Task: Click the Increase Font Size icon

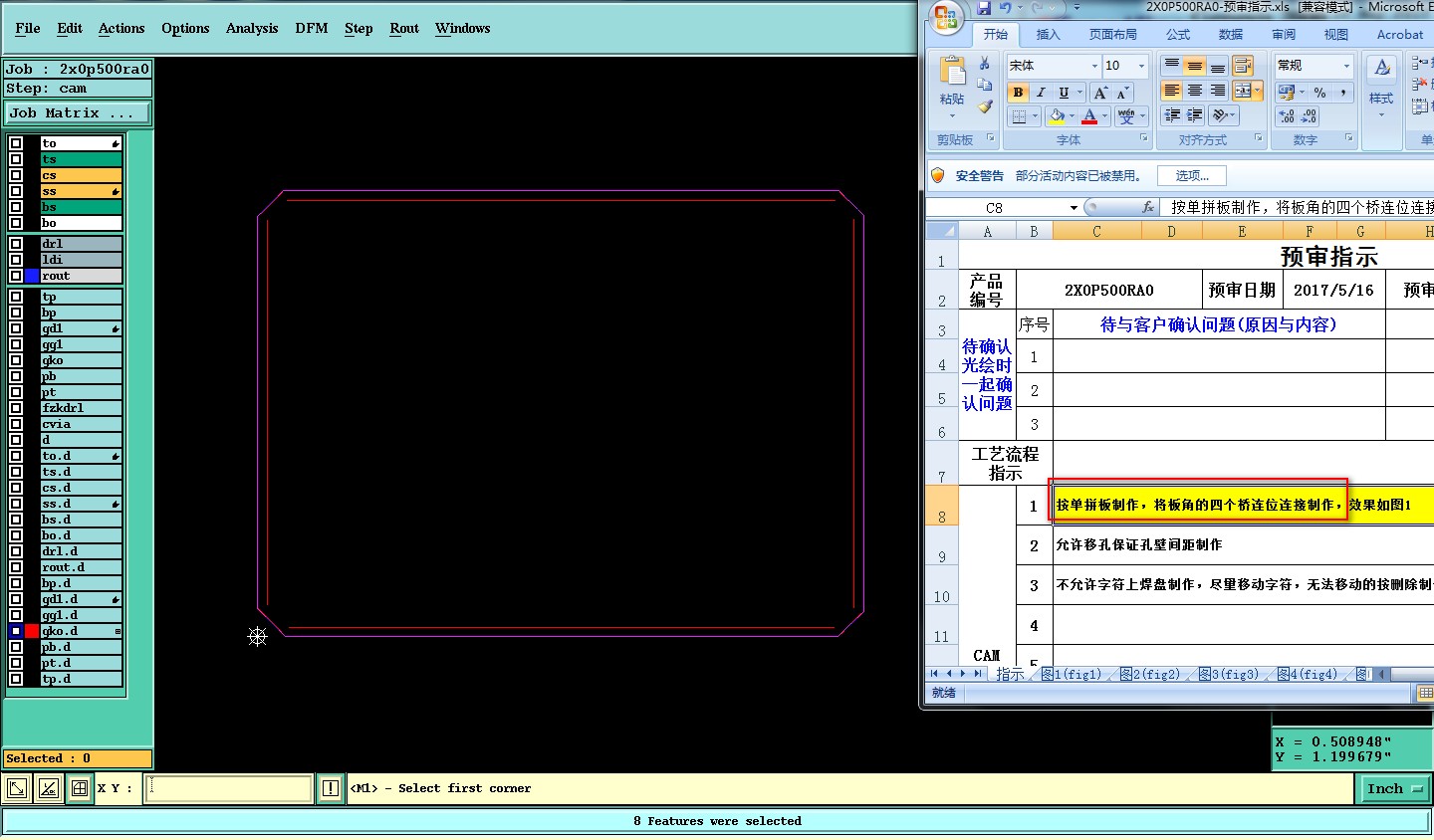Action: coord(1101,93)
